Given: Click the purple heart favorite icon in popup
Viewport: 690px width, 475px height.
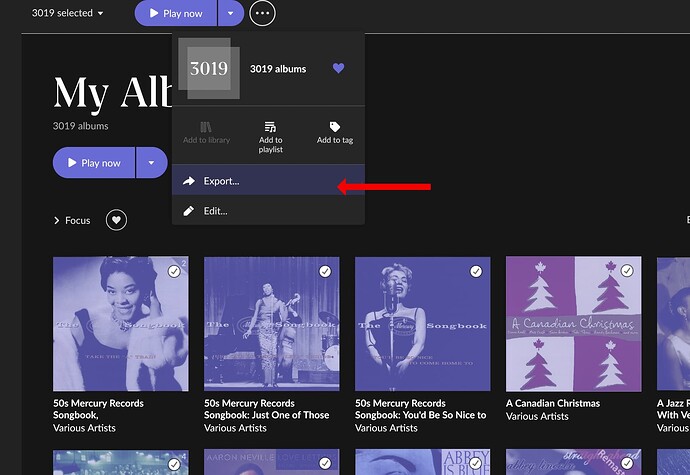Looking at the screenshot, I should (x=338, y=69).
